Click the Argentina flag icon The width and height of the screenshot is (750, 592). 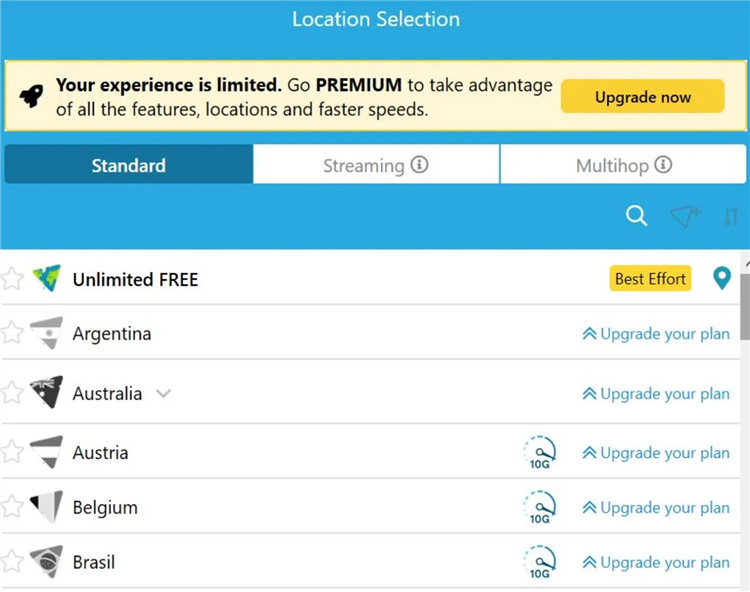click(46, 332)
